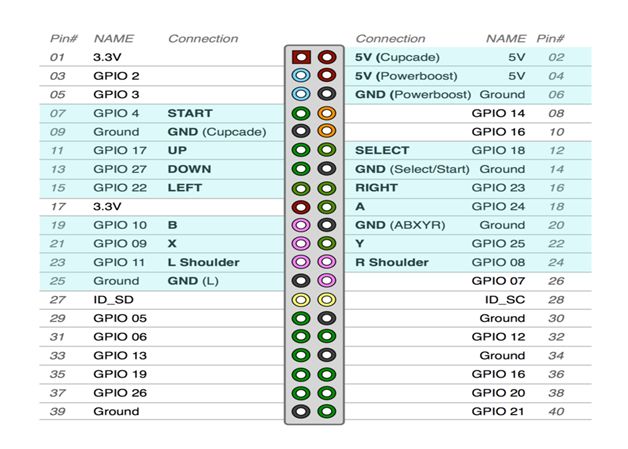Select the yellow ID_SD pin circle
Screen dimensions: 628x449
point(300,299)
